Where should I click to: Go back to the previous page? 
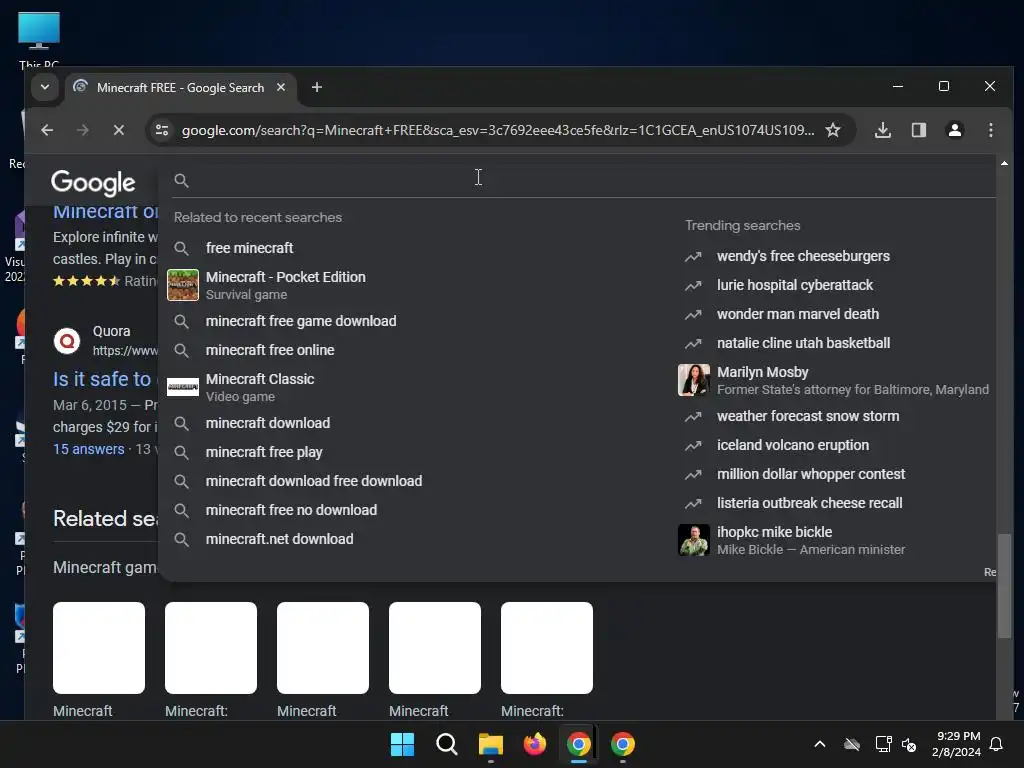[47, 130]
